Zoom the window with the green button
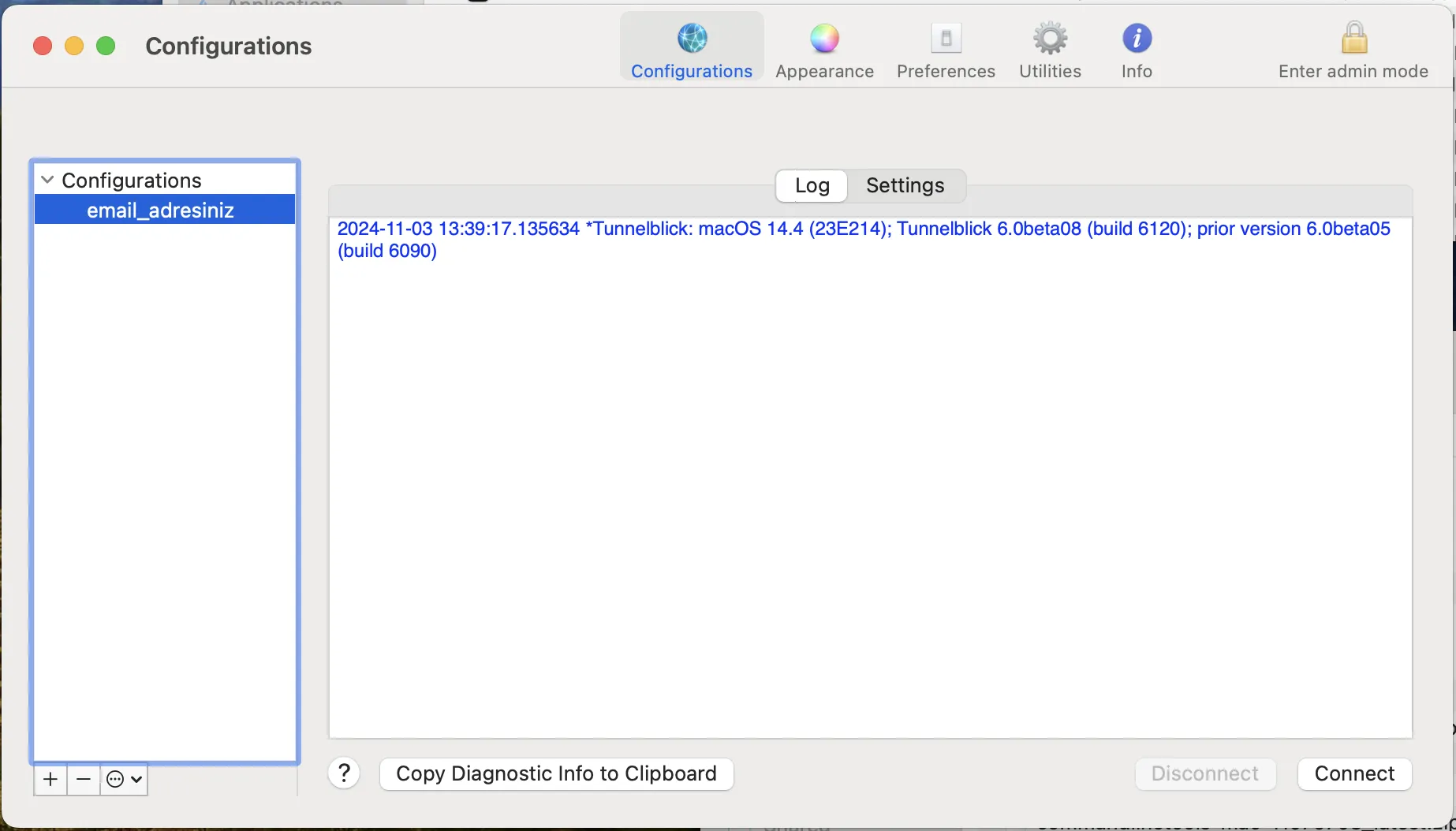This screenshot has height=831, width=1456. [x=106, y=46]
